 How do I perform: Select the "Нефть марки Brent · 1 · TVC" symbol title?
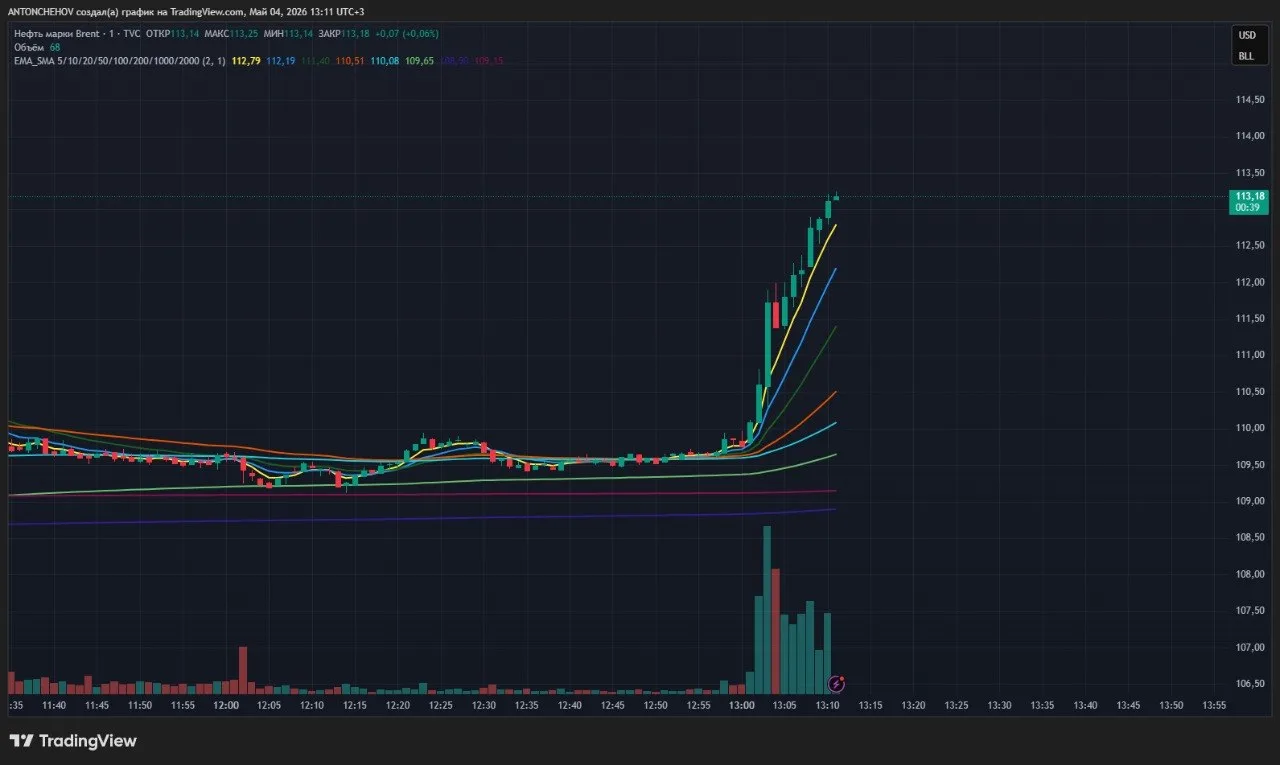pyautogui.click(x=76, y=33)
